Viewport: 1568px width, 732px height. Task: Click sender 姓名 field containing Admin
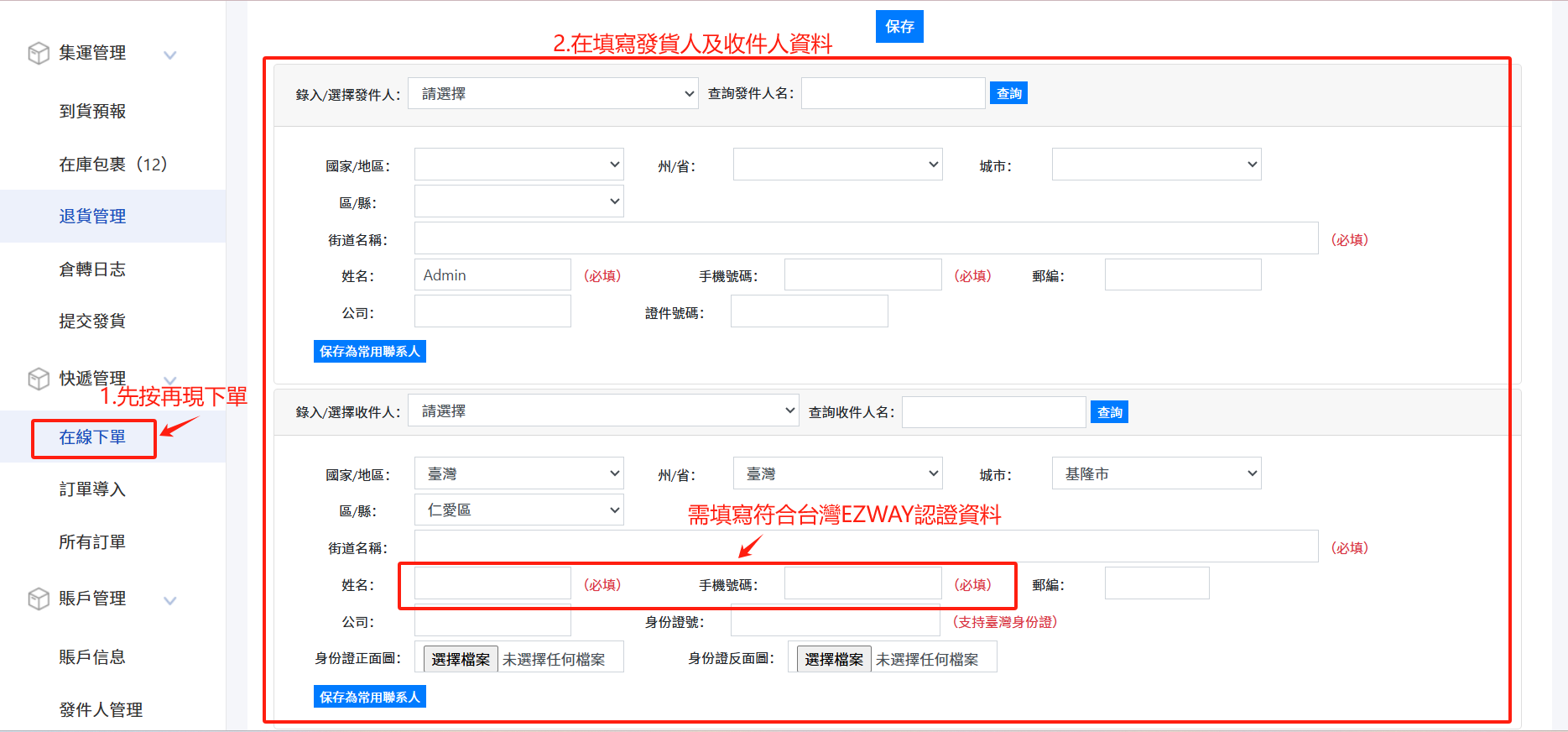tap(492, 275)
